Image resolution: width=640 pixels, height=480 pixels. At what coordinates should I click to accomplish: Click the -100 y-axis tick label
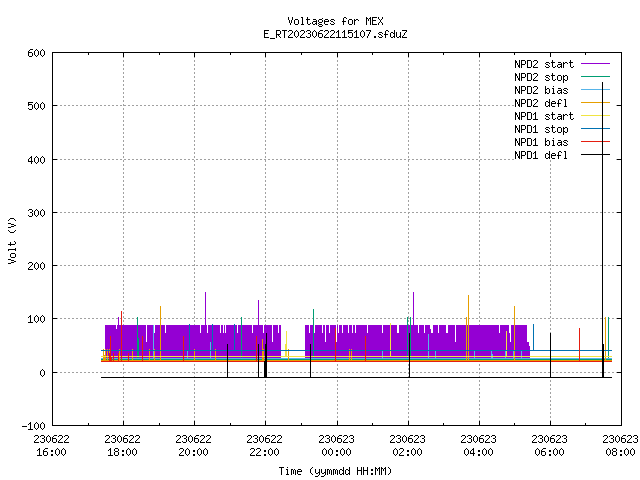33,426
